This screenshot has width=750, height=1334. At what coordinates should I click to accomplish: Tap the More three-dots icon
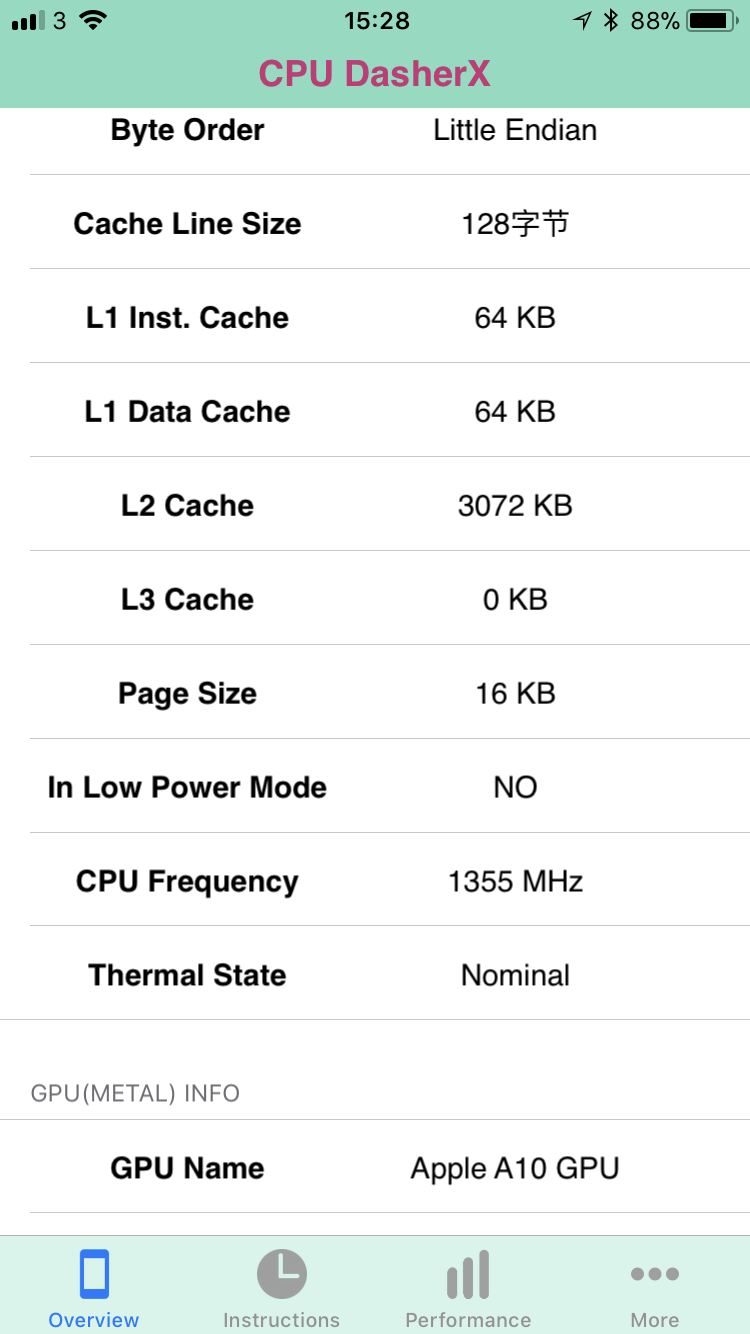point(655,1274)
